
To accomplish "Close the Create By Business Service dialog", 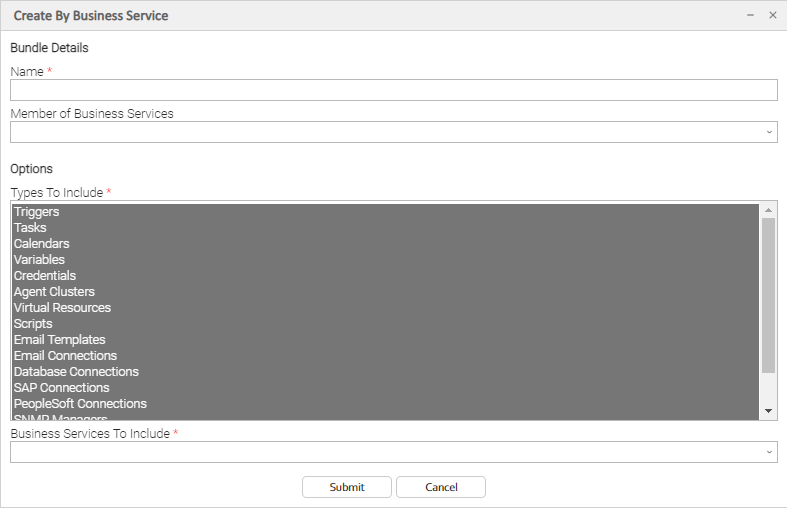I will [772, 15].
